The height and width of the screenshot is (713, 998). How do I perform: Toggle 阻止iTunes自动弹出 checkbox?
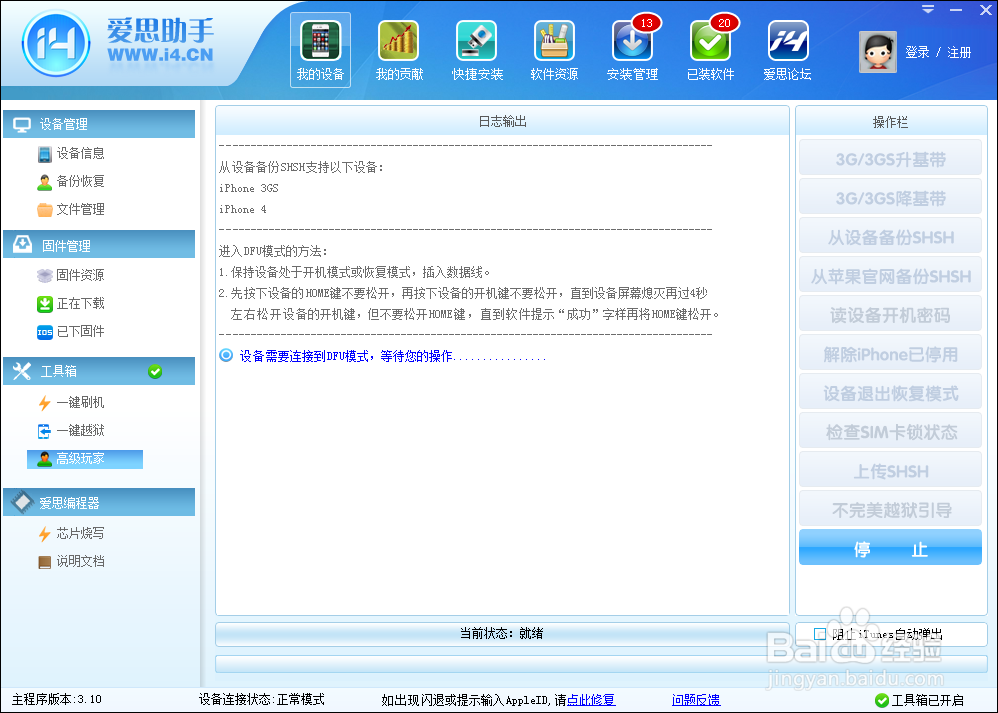click(820, 634)
